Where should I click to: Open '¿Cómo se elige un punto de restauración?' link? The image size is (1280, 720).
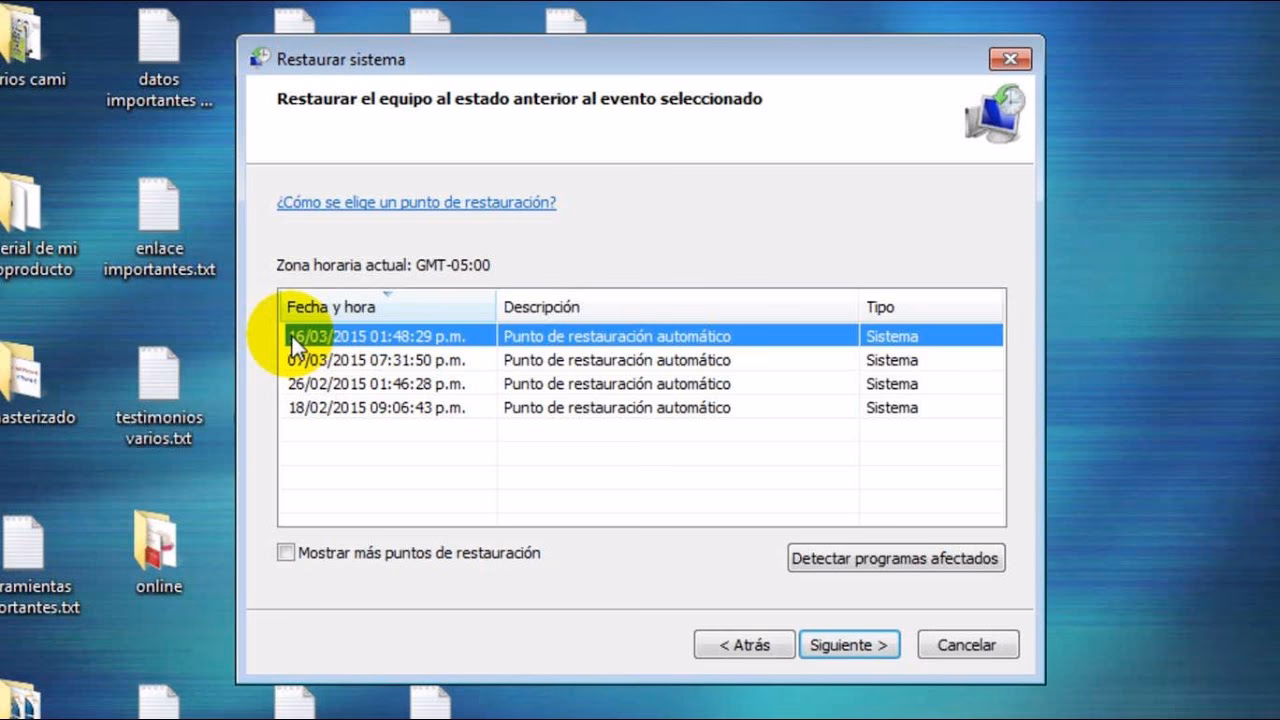[417, 202]
